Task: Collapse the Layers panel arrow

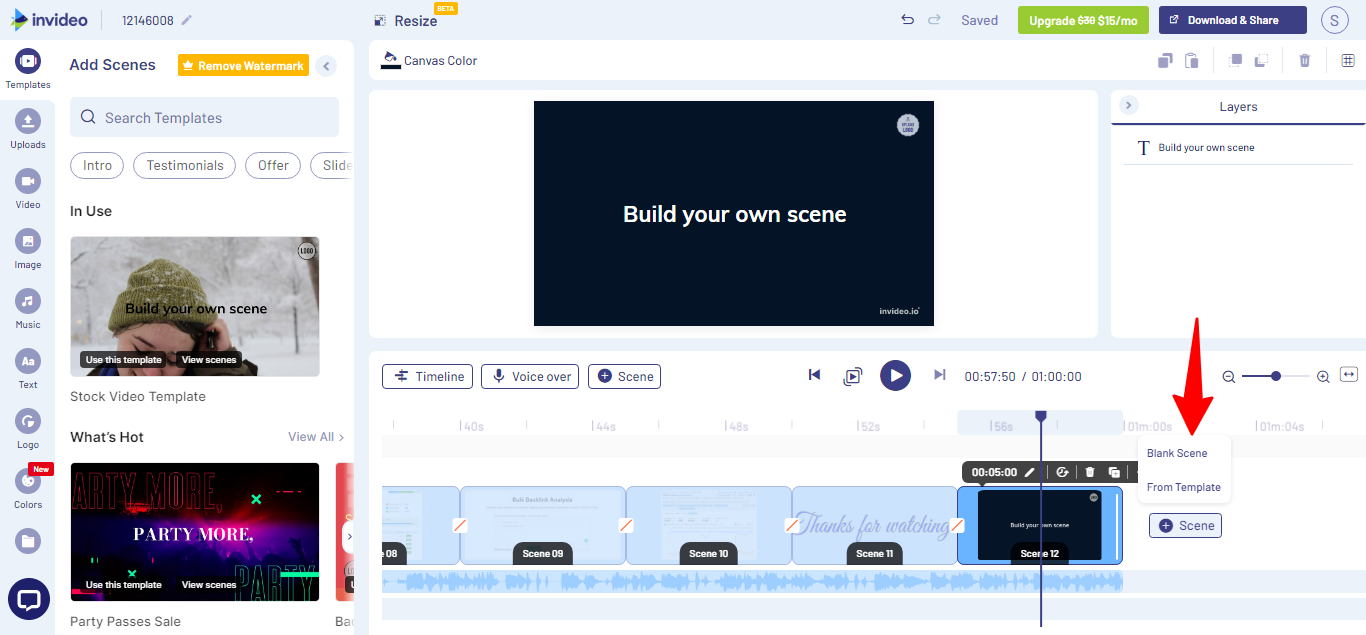Action: (x=1128, y=105)
